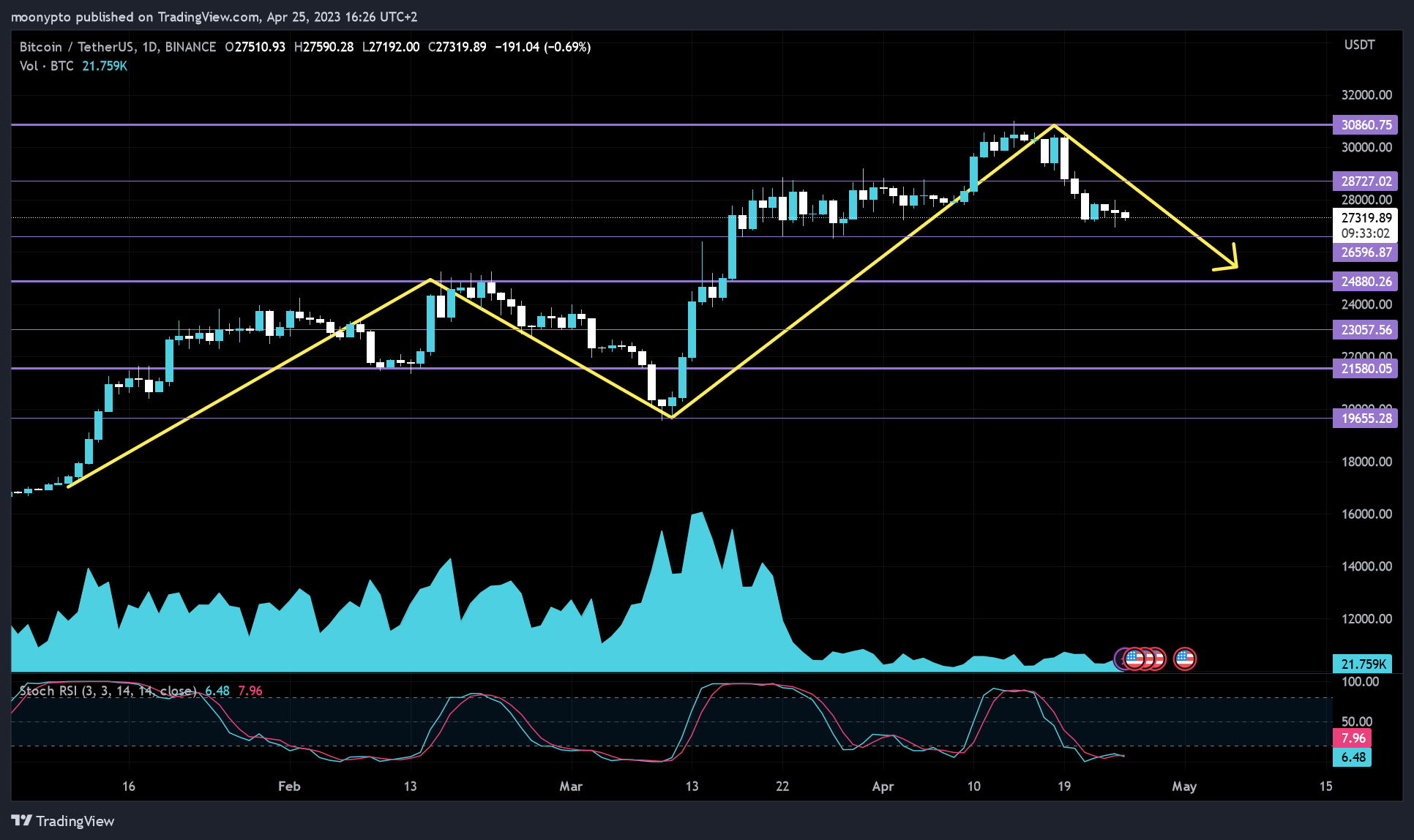Screen dimensions: 1414x840
Task: Select the 23057.56 price level label
Action: point(1365,330)
